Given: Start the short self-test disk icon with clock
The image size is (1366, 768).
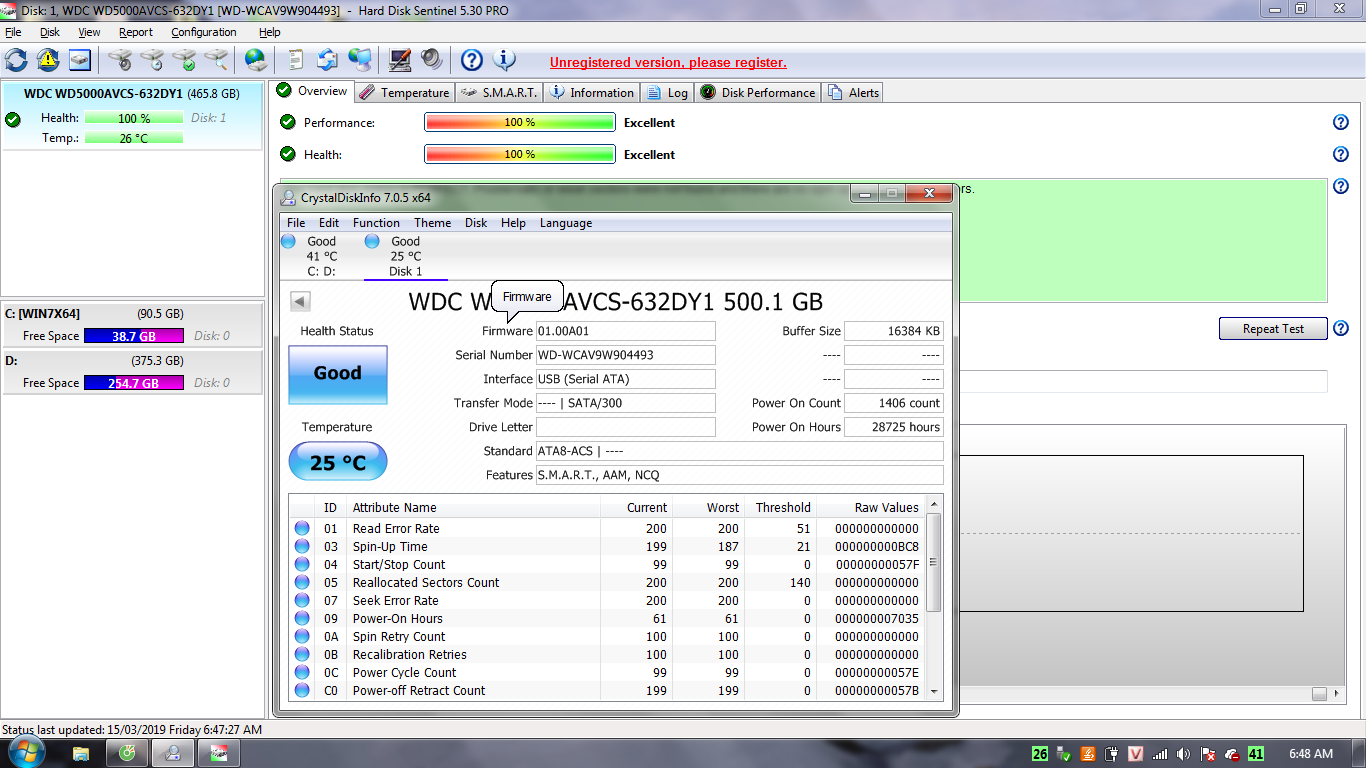Looking at the screenshot, I should (x=152, y=60).
